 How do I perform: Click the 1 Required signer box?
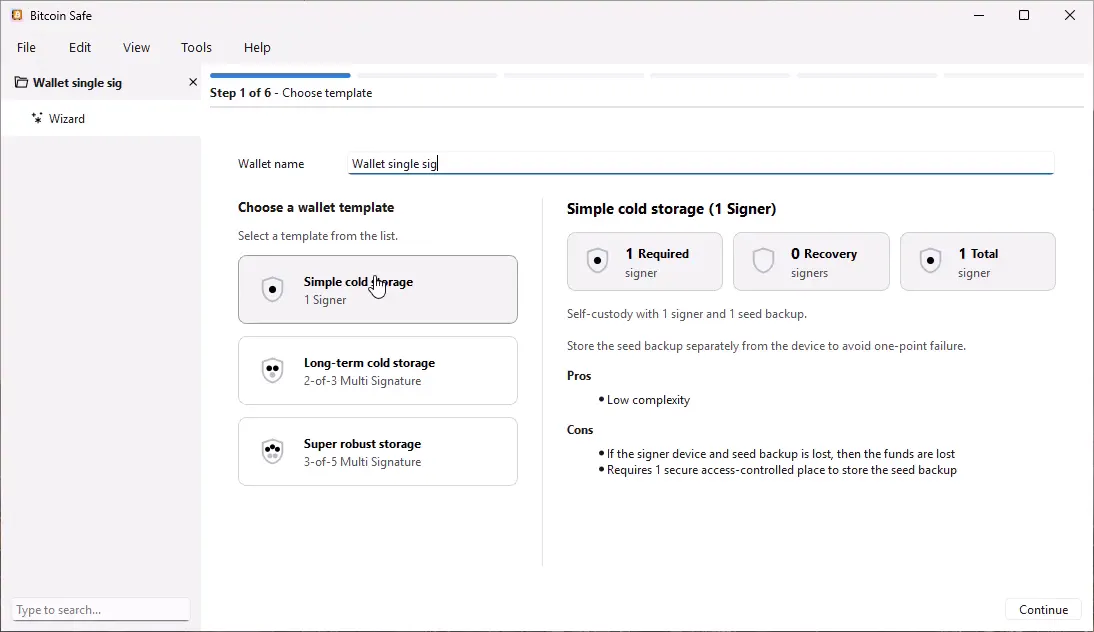[x=645, y=262]
